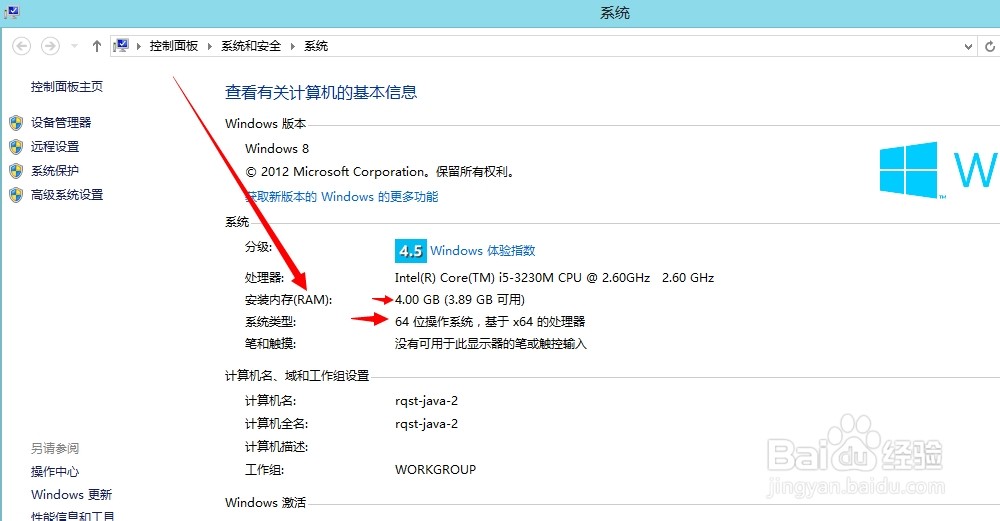Expand chevron after 控制面板 breadcrumb
Viewport: 1000px width, 521px height.
(x=209, y=46)
